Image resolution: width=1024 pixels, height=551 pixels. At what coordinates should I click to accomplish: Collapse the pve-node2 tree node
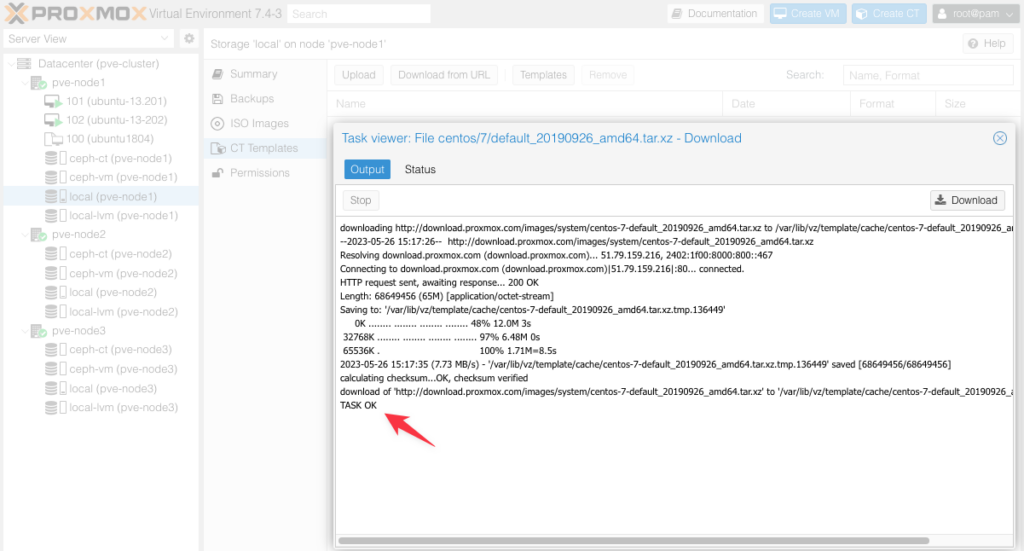click(x=25, y=234)
